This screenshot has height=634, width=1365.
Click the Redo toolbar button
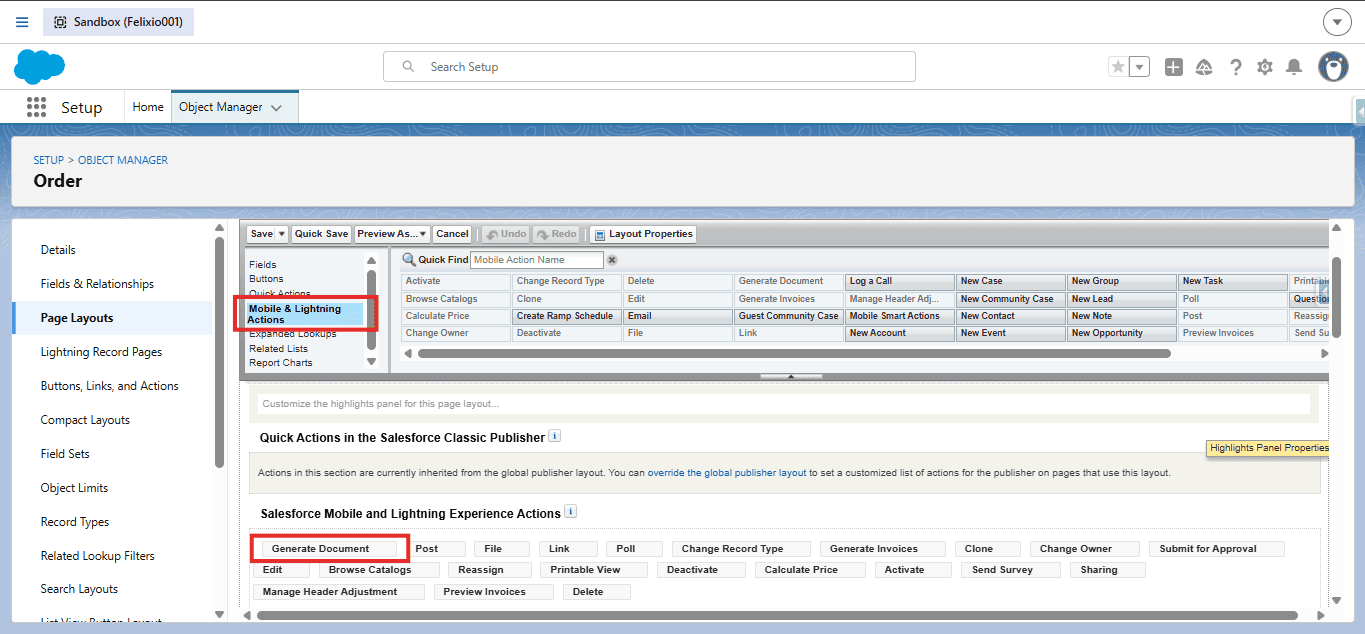pyautogui.click(x=557, y=234)
